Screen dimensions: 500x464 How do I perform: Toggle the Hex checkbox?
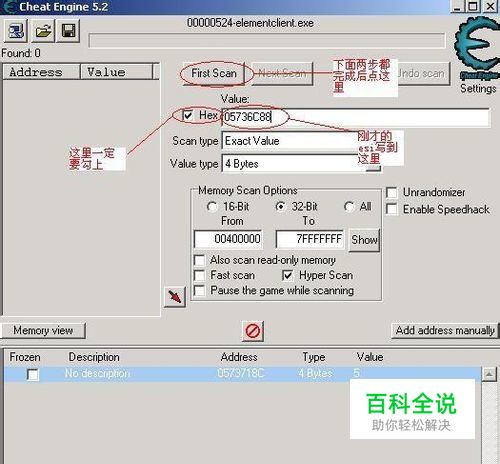click(x=188, y=115)
